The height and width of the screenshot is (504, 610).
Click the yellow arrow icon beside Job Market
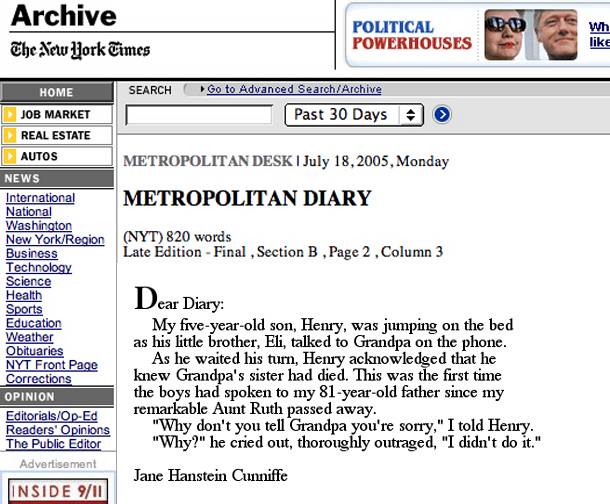click(x=10, y=114)
